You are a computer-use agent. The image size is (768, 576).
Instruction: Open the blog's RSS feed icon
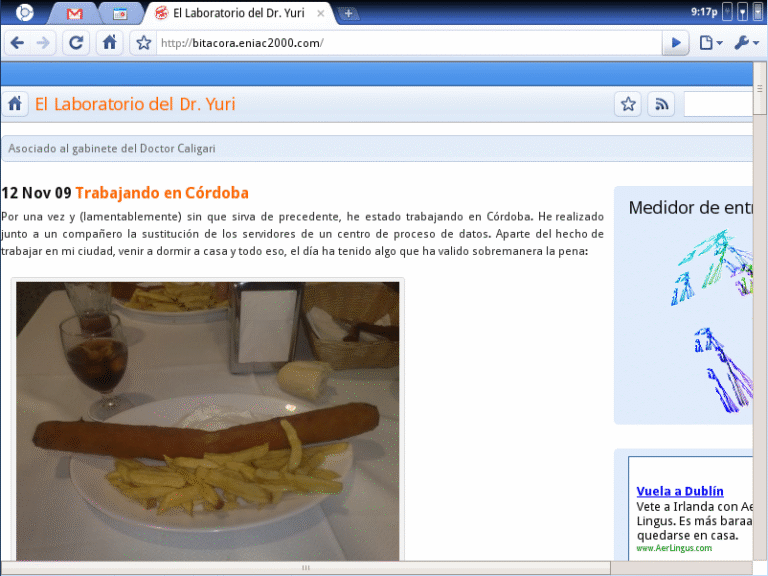[660, 104]
